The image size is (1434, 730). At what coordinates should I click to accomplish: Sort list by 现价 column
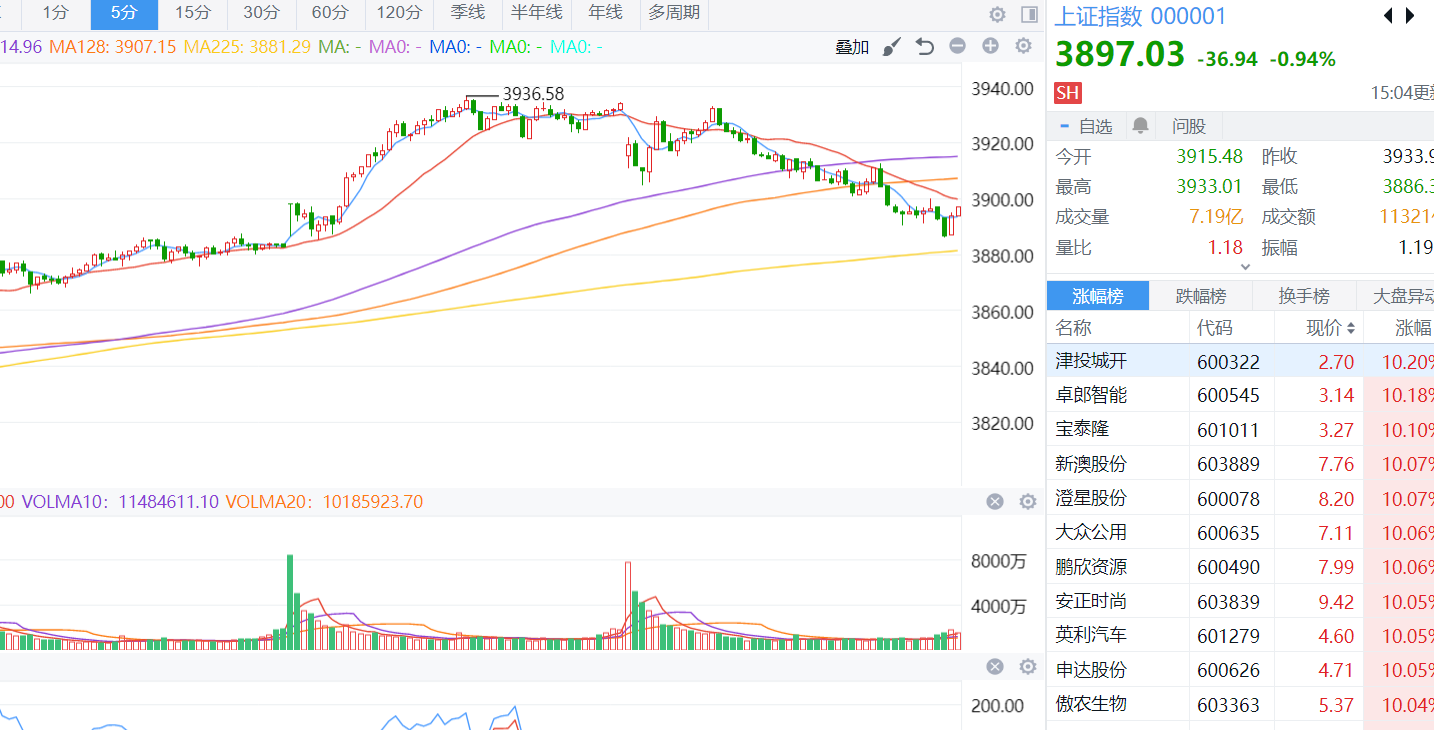(x=1331, y=328)
